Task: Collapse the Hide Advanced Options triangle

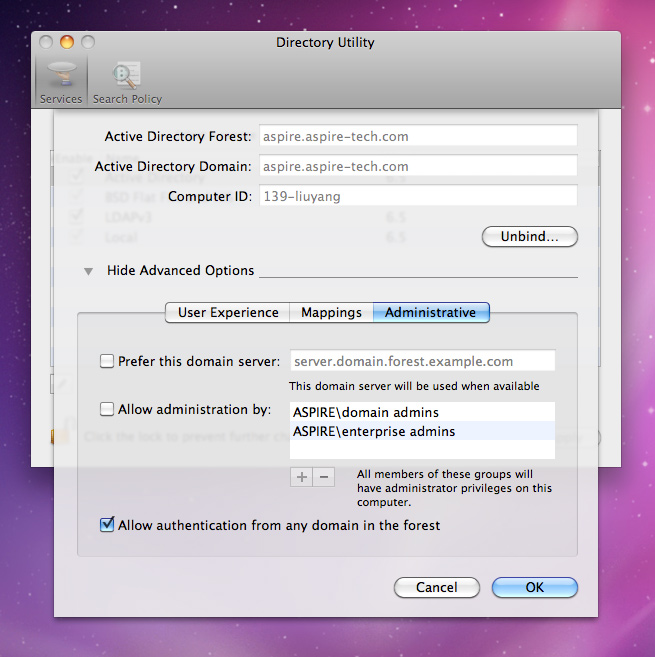Action: click(89, 271)
